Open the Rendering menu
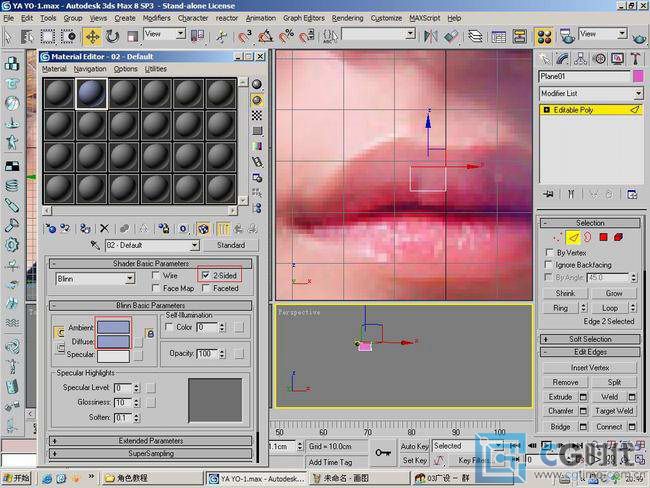Viewport: 650px width, 488px height. click(347, 18)
